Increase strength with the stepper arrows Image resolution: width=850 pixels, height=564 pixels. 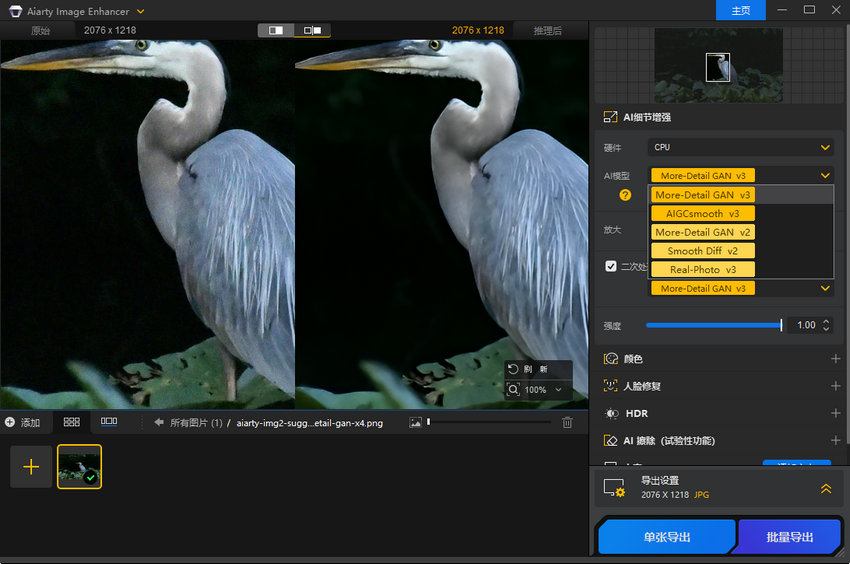pyautogui.click(x=826, y=322)
